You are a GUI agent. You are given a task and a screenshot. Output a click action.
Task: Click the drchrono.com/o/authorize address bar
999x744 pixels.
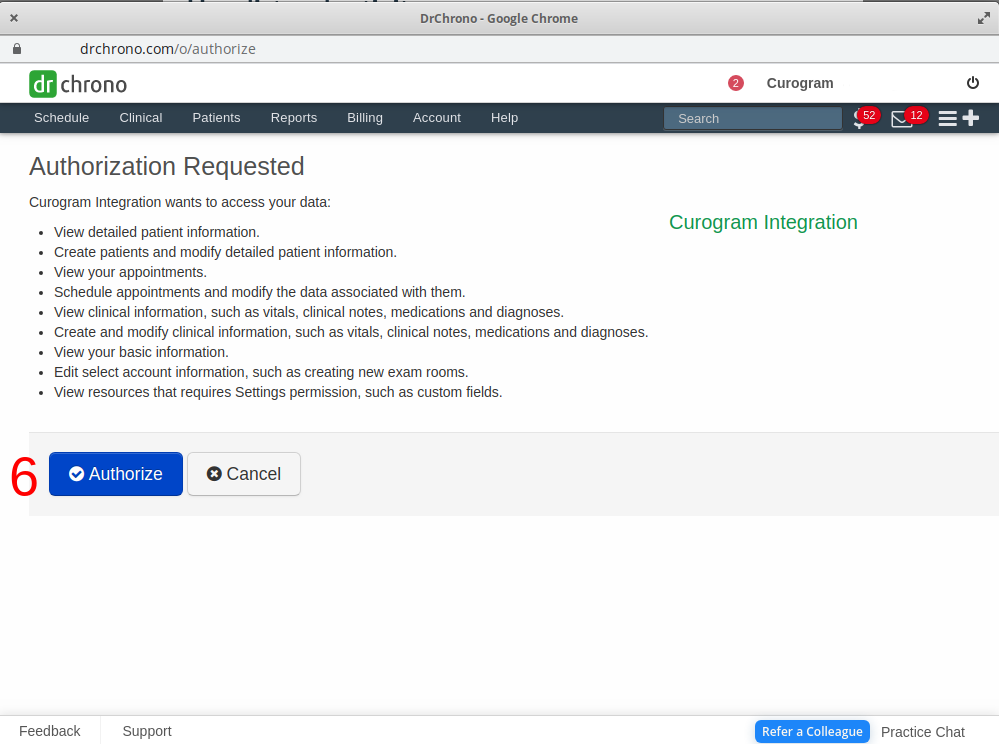(168, 49)
